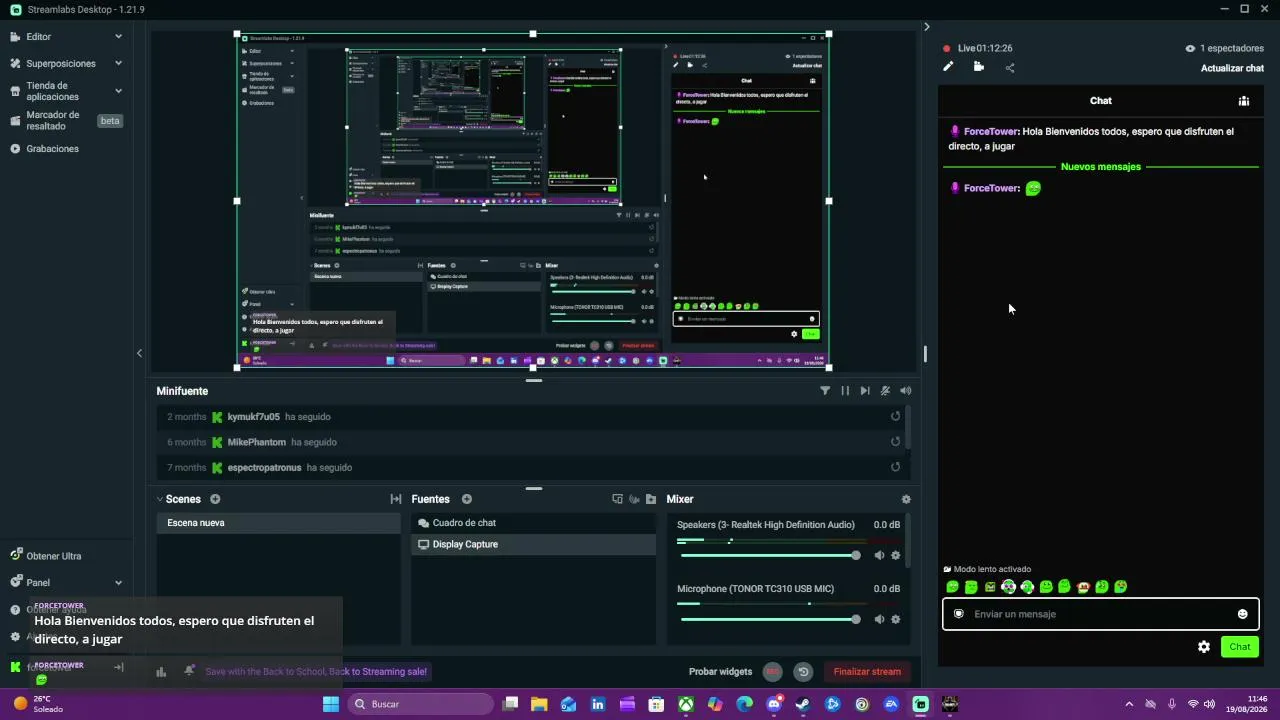Set the Speakers volume slider
The width and height of the screenshot is (1280, 720).
tap(769, 555)
